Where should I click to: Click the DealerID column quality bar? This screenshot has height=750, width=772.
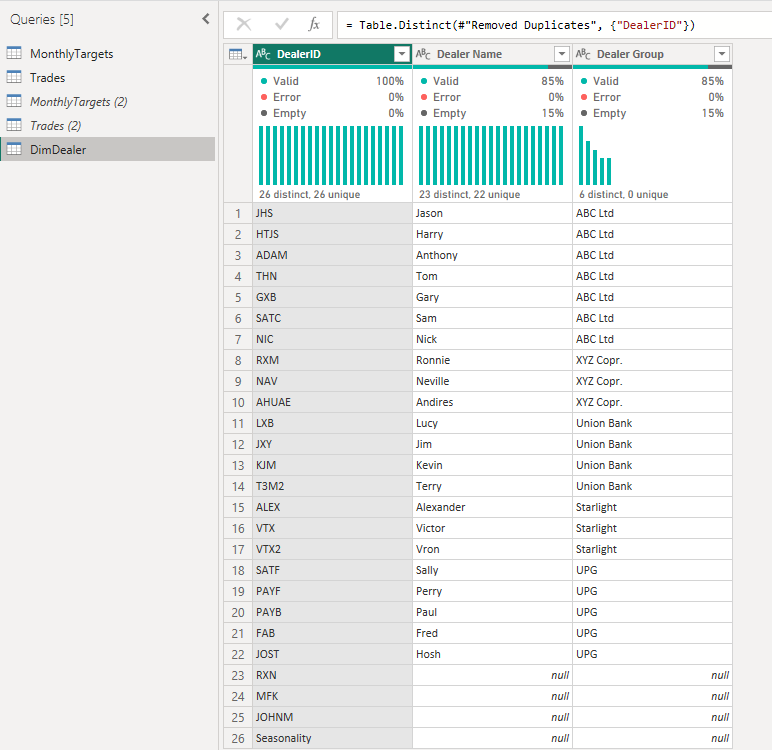(332, 67)
